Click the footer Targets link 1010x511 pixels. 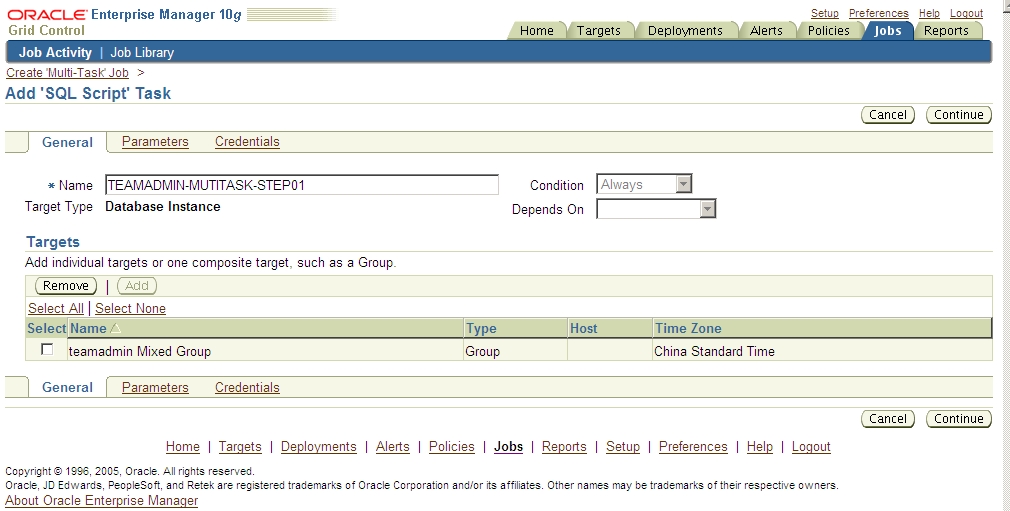click(x=240, y=447)
